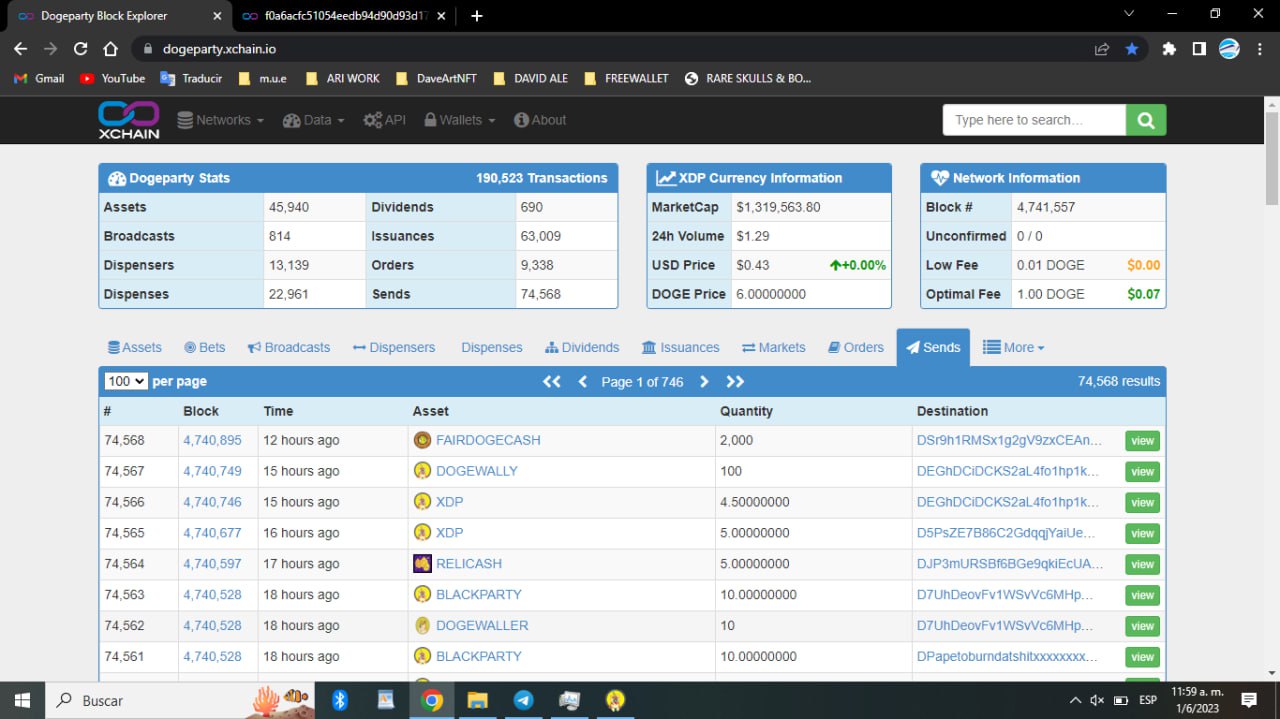Screen dimensions: 1280x719
Task: Open the RELICASH asset link
Action: click(x=469, y=563)
